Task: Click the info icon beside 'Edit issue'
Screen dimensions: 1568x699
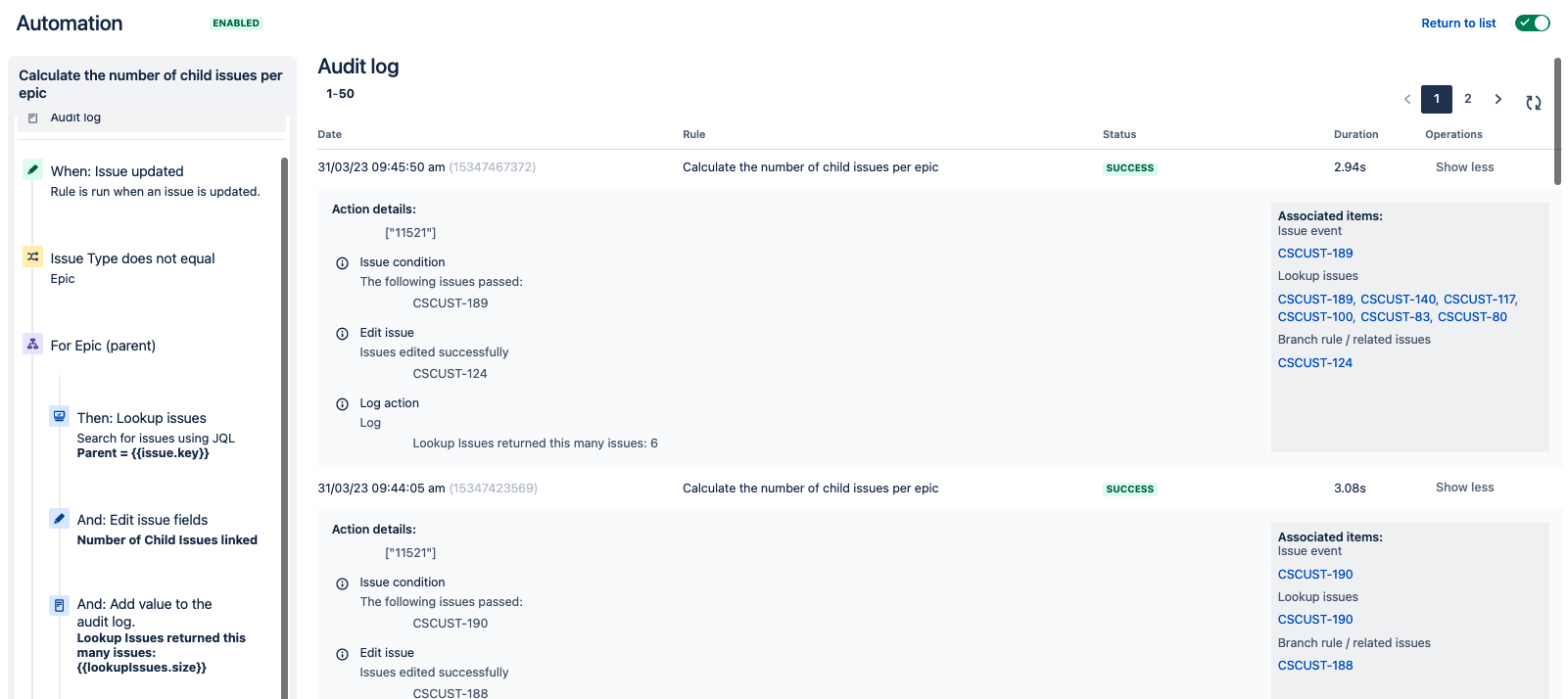Action: [x=341, y=332]
